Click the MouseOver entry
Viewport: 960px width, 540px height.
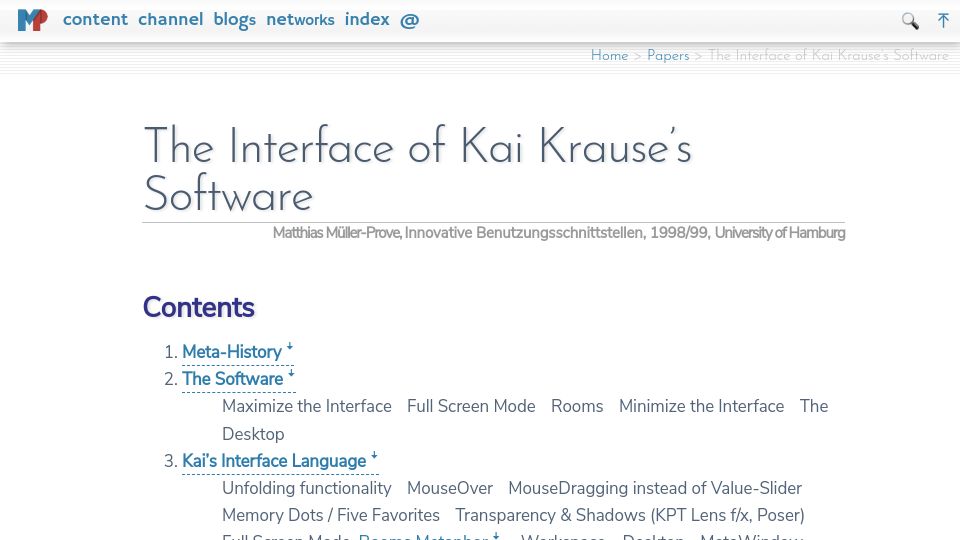click(450, 488)
